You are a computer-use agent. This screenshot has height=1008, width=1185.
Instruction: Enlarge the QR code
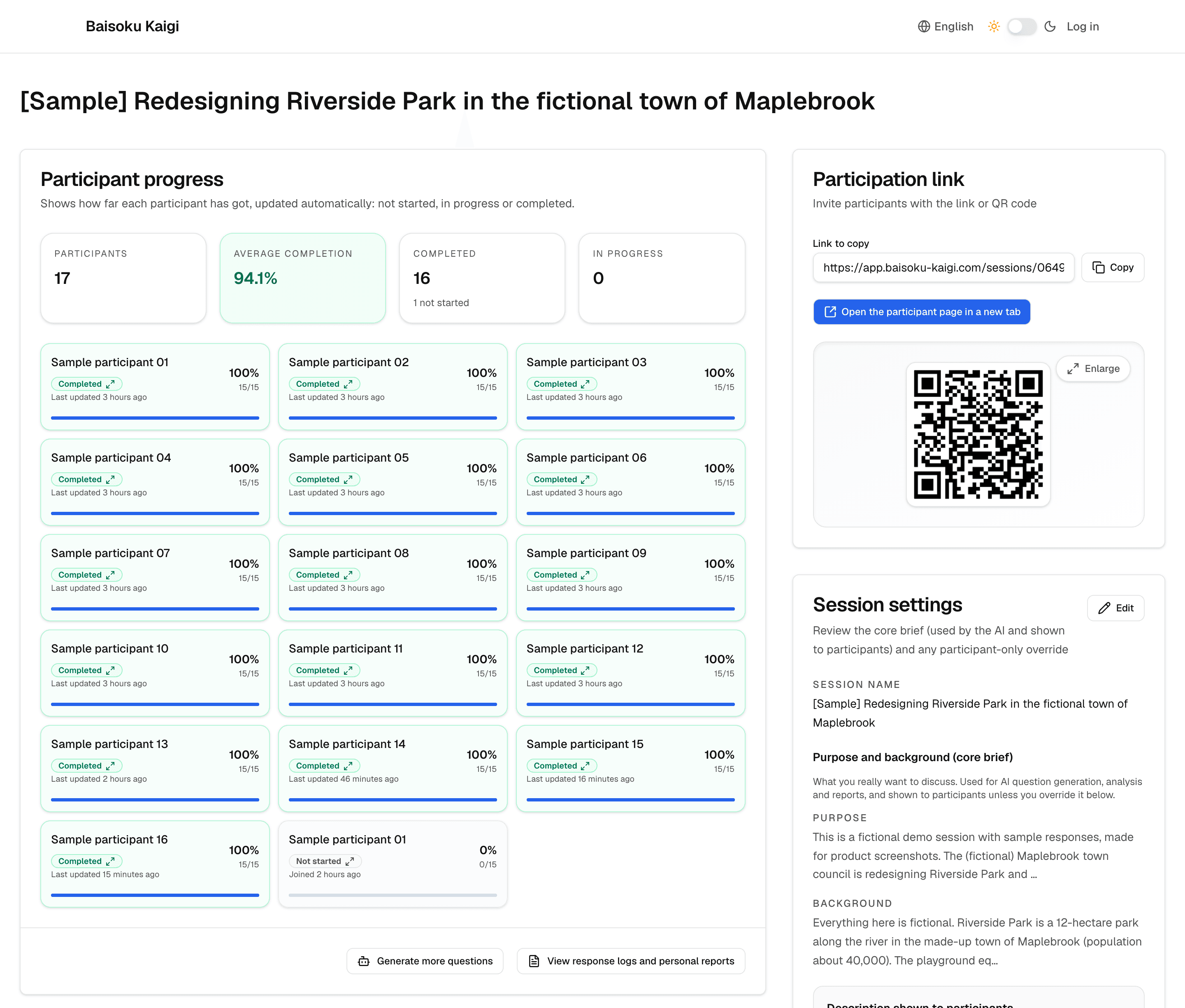(1093, 369)
